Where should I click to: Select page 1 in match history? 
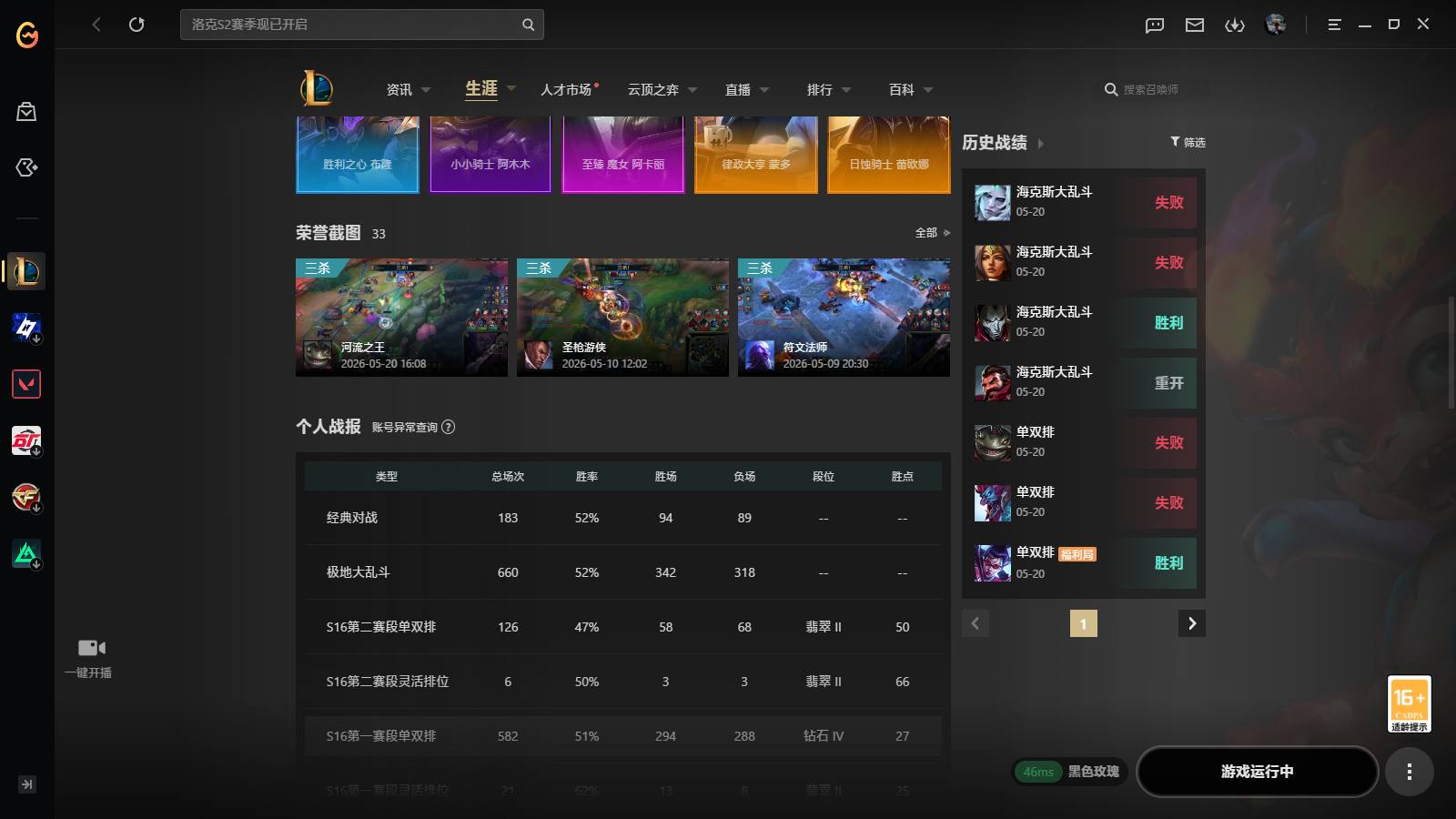pyautogui.click(x=1083, y=623)
